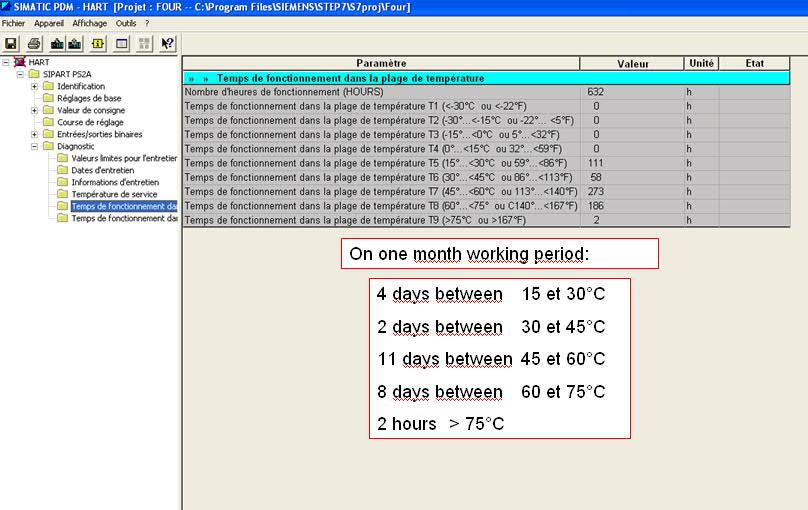808x510 pixels.
Task: Click the T6 row value 58
Action: (596, 177)
